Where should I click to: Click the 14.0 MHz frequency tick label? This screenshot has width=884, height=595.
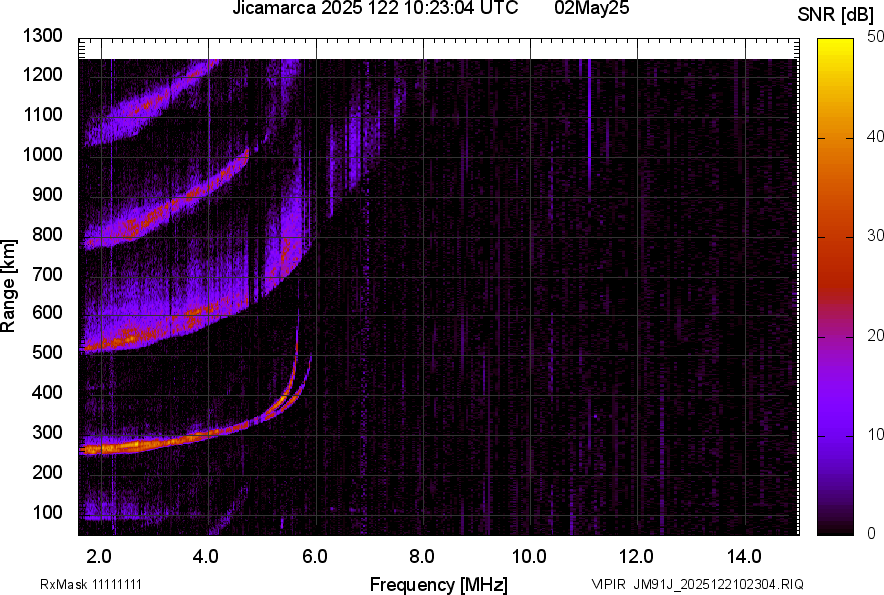tap(744, 556)
